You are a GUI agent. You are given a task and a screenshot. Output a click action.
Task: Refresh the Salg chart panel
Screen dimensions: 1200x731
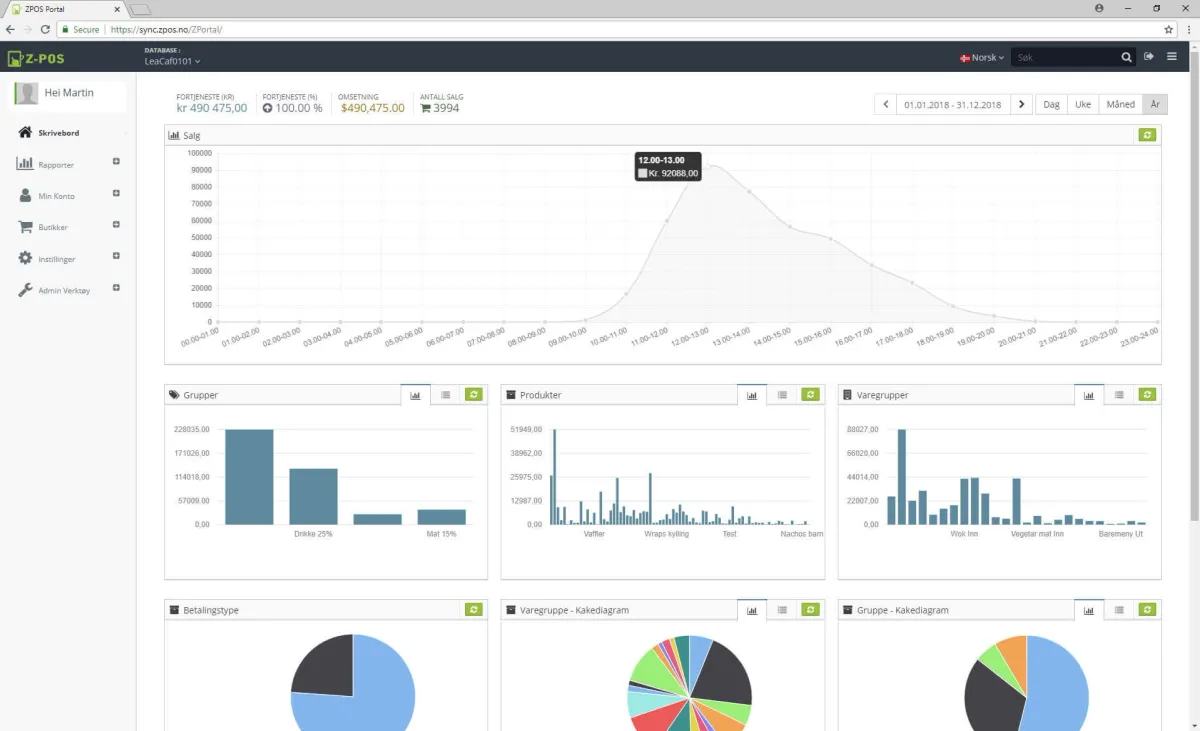click(1147, 135)
